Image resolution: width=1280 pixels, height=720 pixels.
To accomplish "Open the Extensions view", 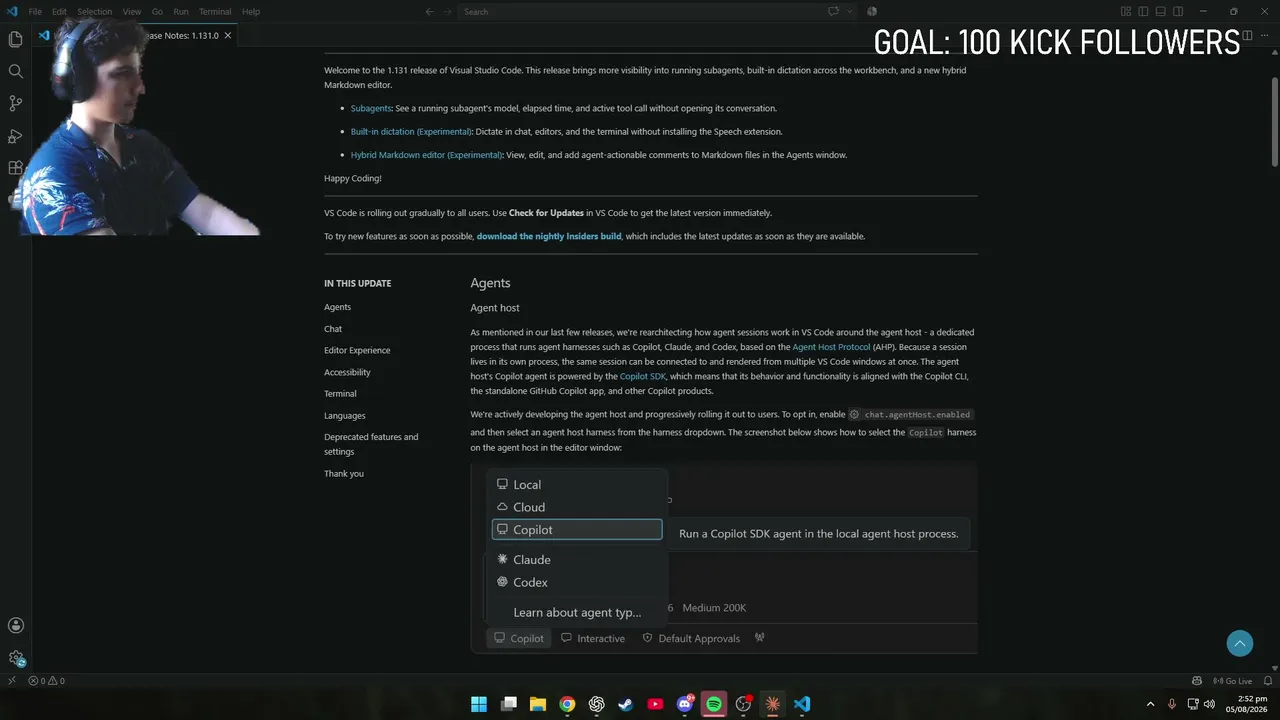I will tap(15, 168).
